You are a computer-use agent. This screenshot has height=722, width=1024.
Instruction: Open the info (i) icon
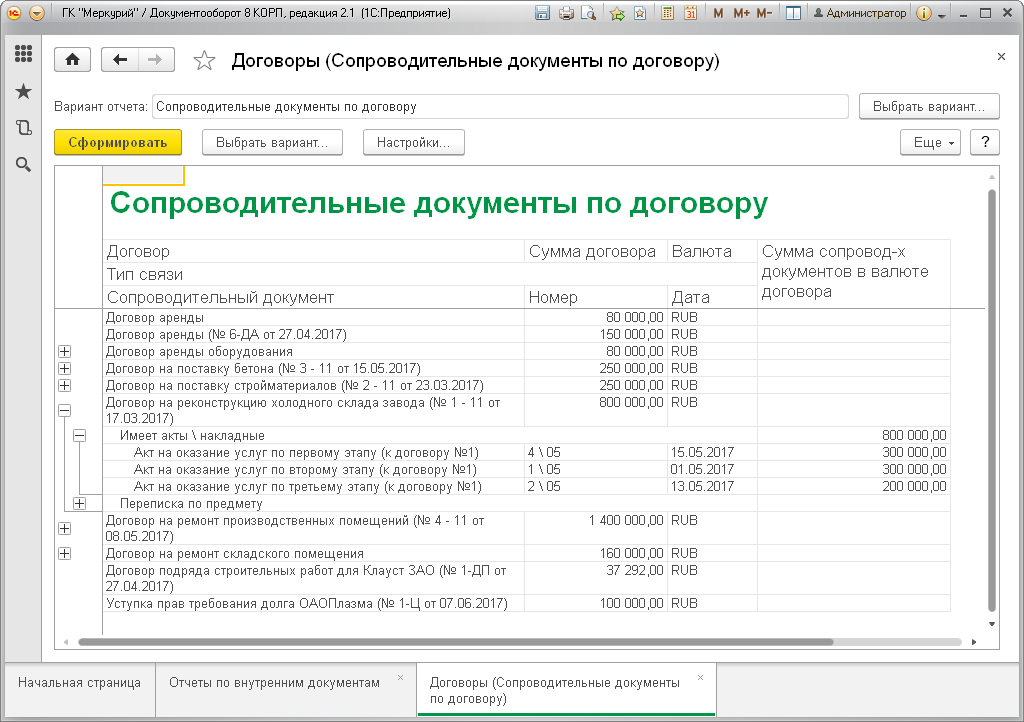tap(923, 13)
